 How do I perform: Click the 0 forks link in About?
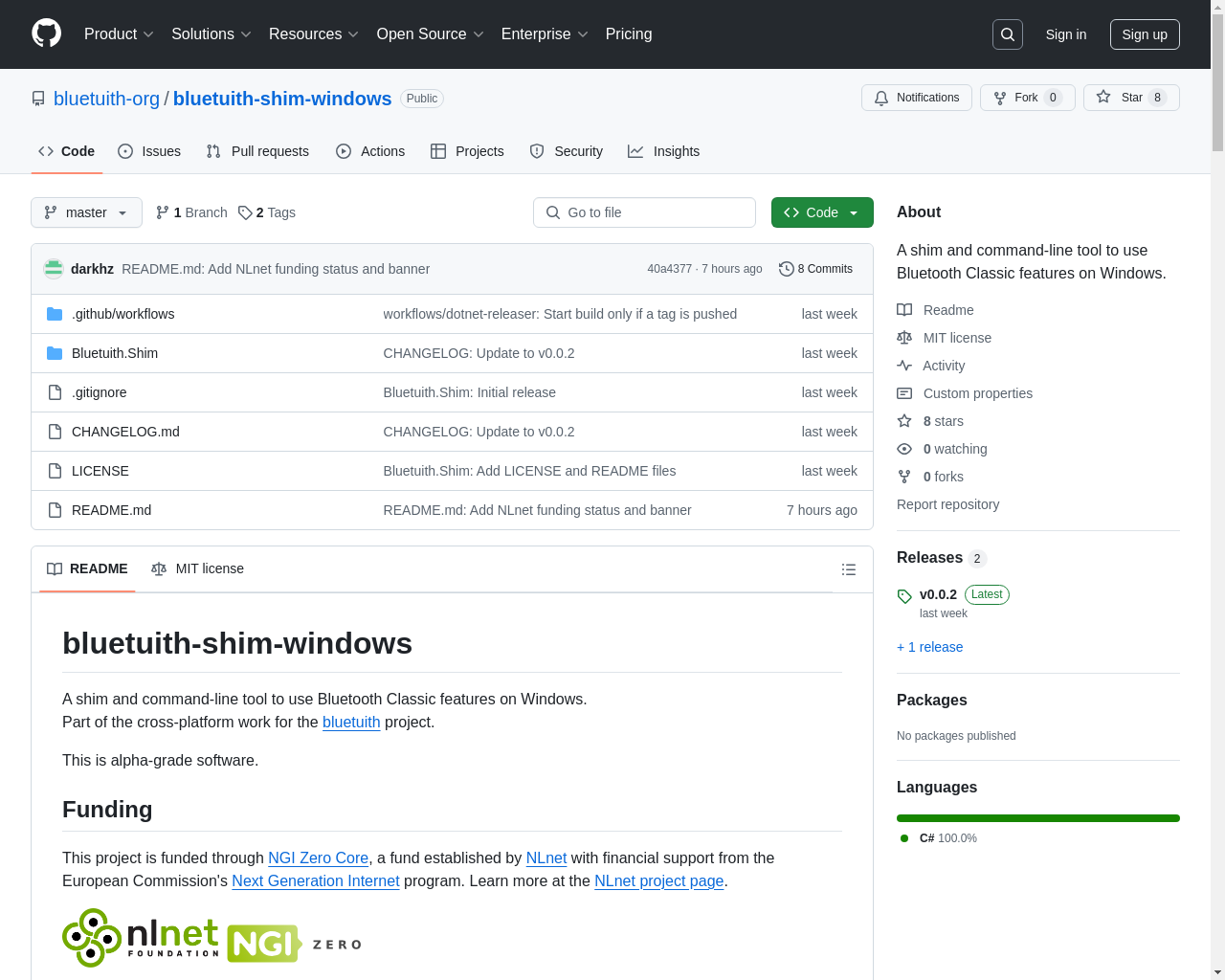point(943,477)
